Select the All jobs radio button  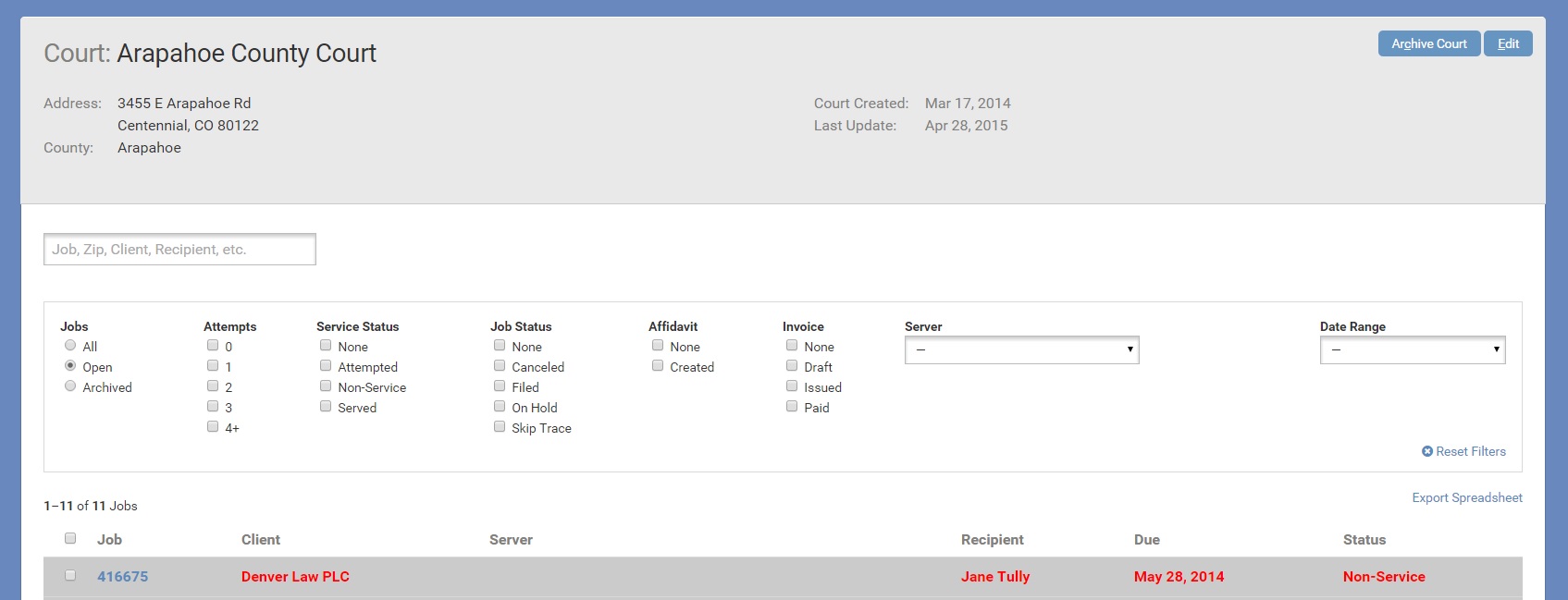tap(70, 346)
